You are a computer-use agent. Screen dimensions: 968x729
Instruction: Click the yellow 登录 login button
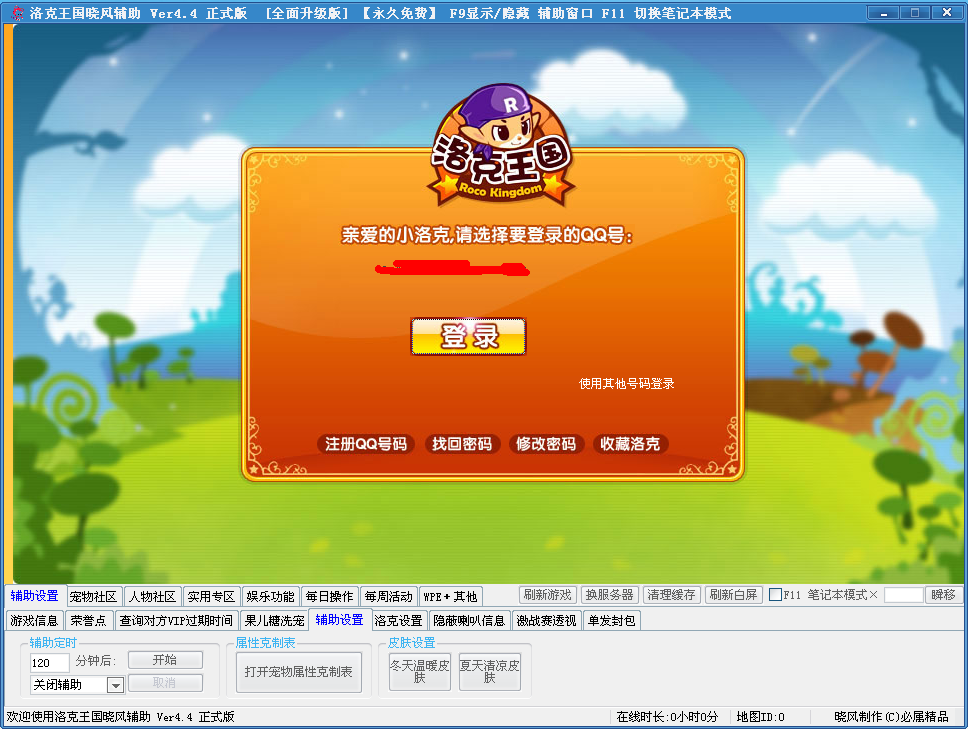click(469, 336)
